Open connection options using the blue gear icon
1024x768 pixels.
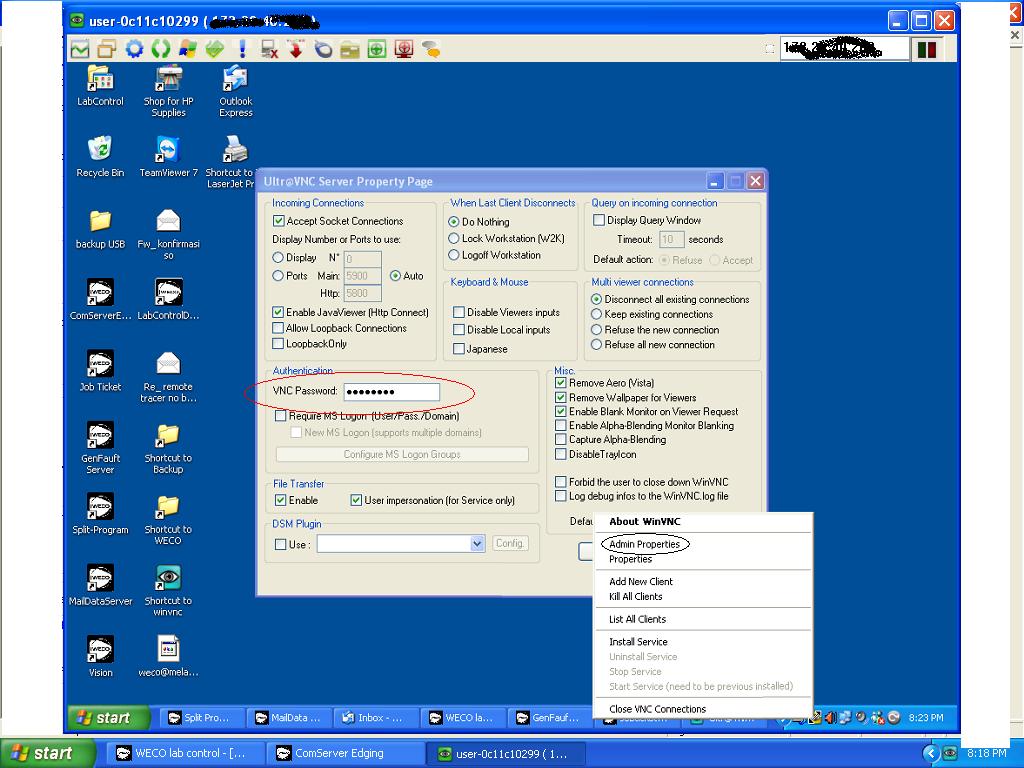pos(134,49)
